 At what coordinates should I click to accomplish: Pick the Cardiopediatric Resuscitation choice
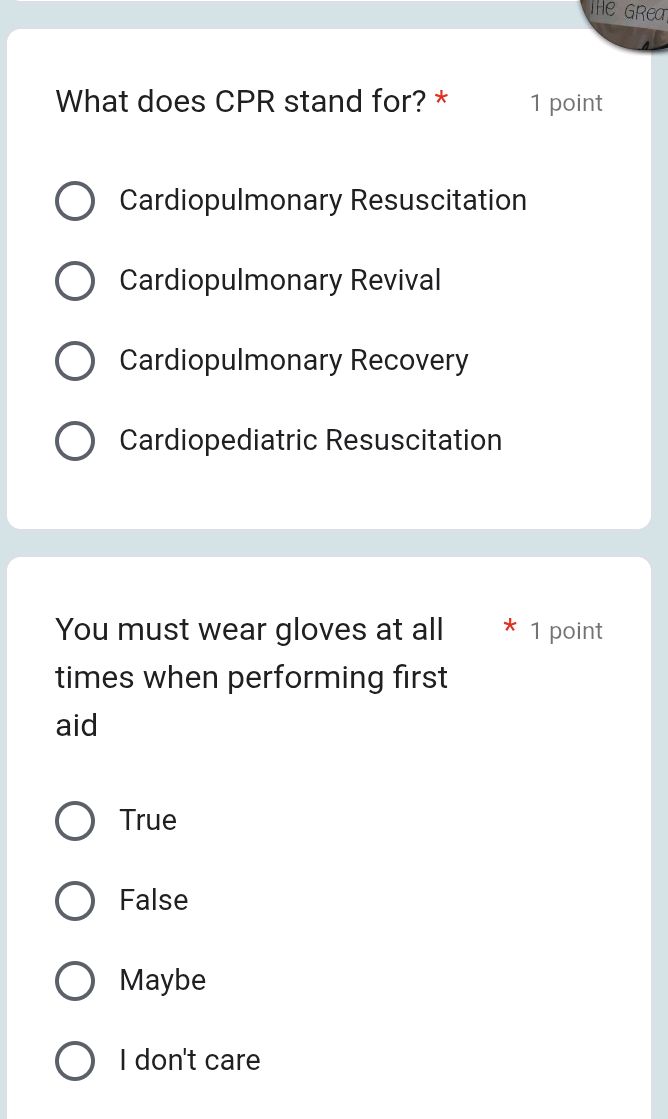(x=75, y=441)
